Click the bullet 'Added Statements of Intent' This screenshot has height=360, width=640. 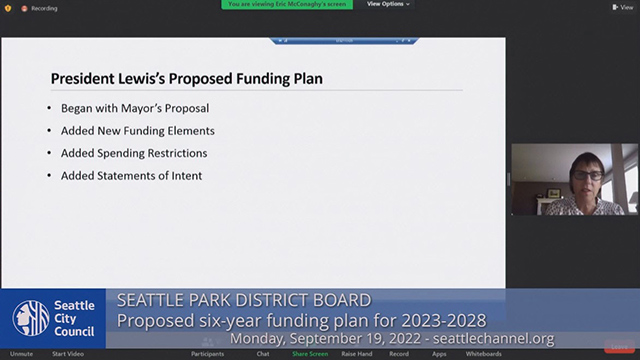(131, 176)
